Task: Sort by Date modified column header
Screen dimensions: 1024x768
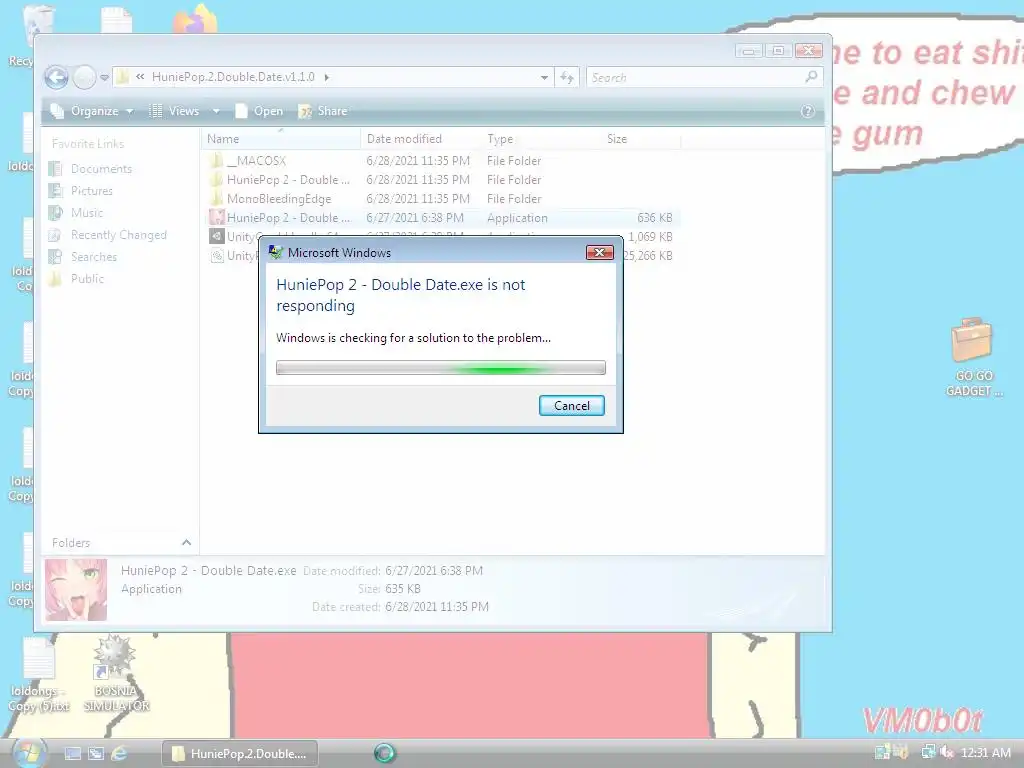Action: (x=421, y=138)
